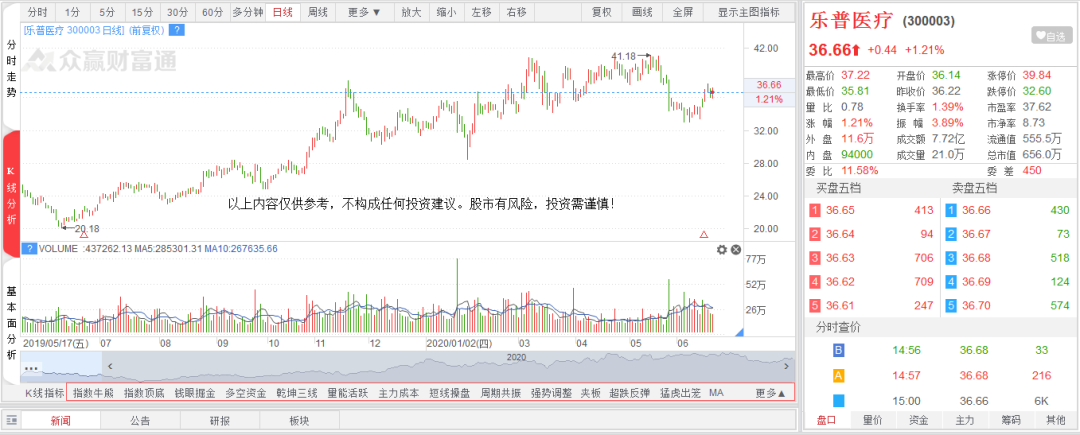1080x435 pixels.
Task: Add stock to 自选 favorites
Action: pos(1050,35)
